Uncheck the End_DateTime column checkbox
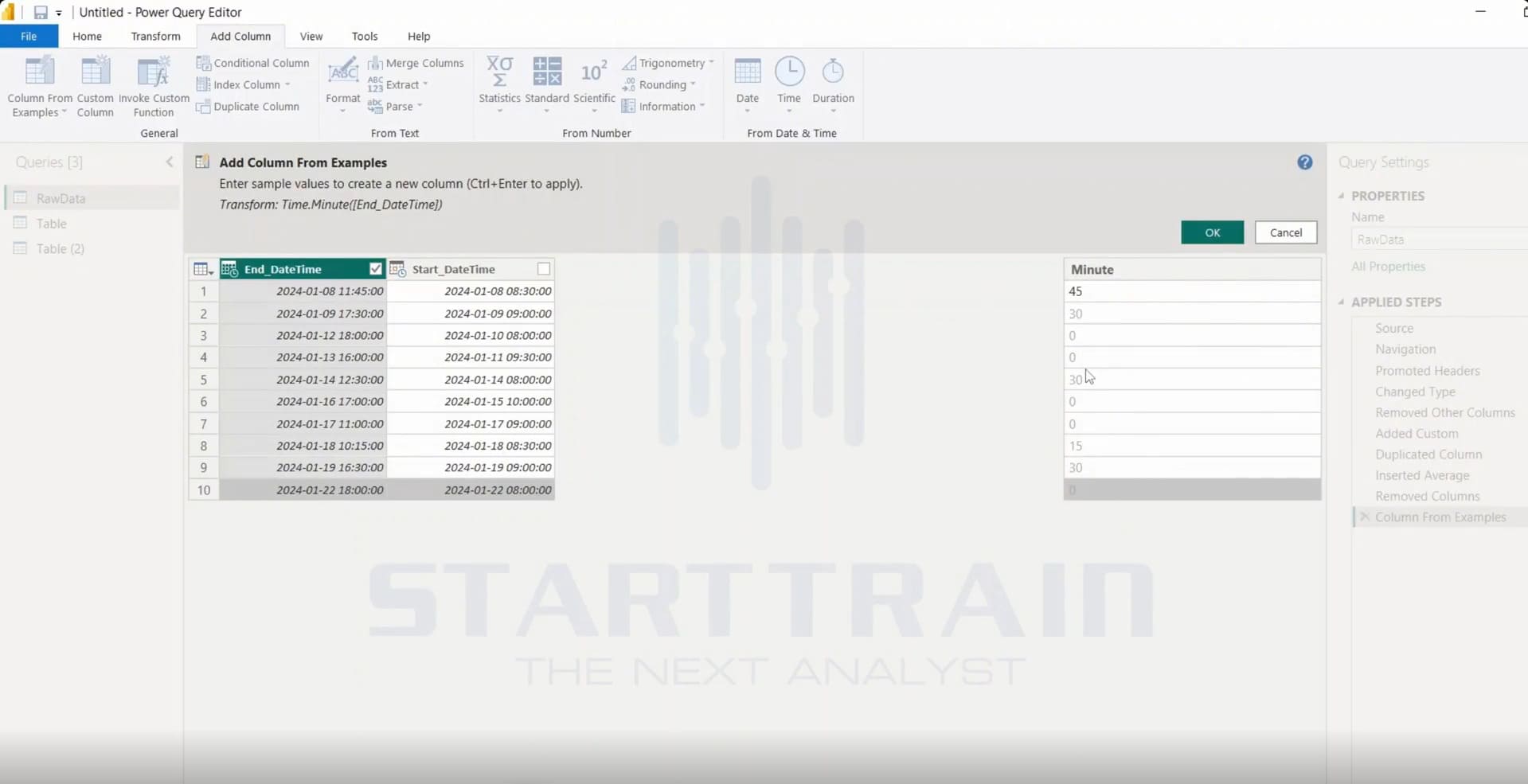Screen dimensions: 1528x784 click(376, 269)
